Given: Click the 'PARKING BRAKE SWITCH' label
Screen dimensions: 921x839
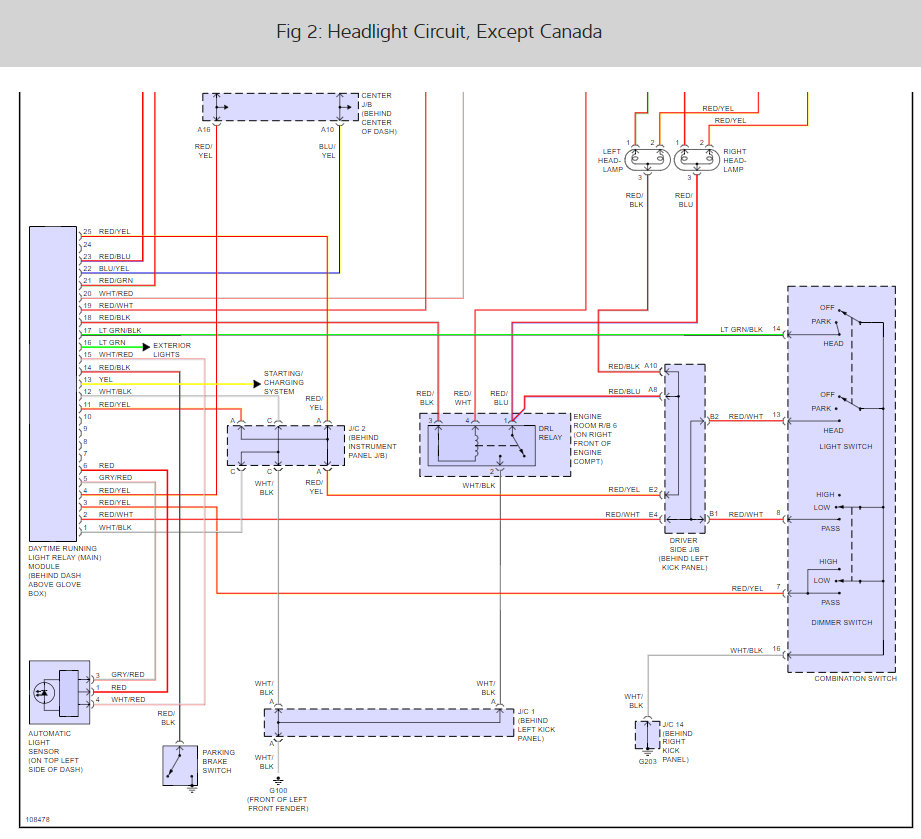Looking at the screenshot, I should click(219, 761).
